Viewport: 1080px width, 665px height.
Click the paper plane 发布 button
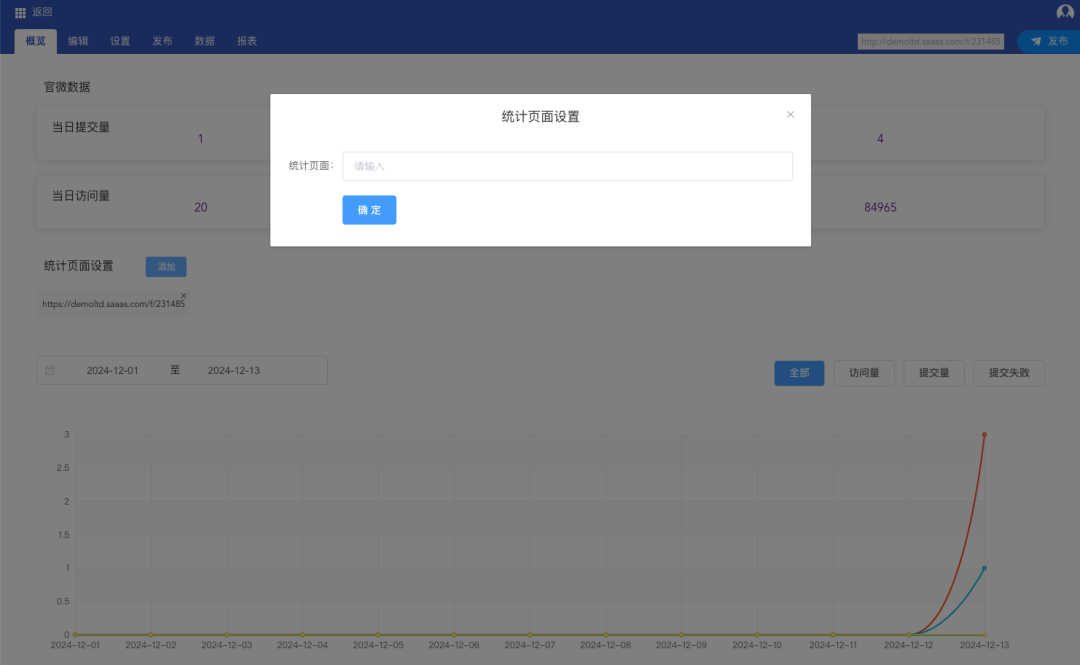tap(1049, 41)
